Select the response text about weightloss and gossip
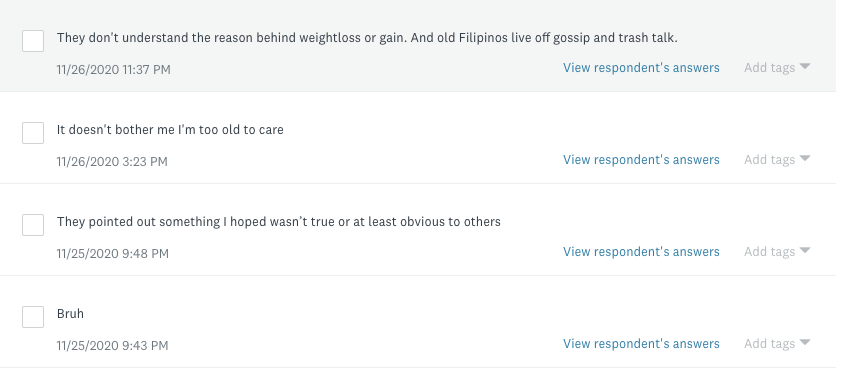Screen dimensions: 841x390 (367, 38)
